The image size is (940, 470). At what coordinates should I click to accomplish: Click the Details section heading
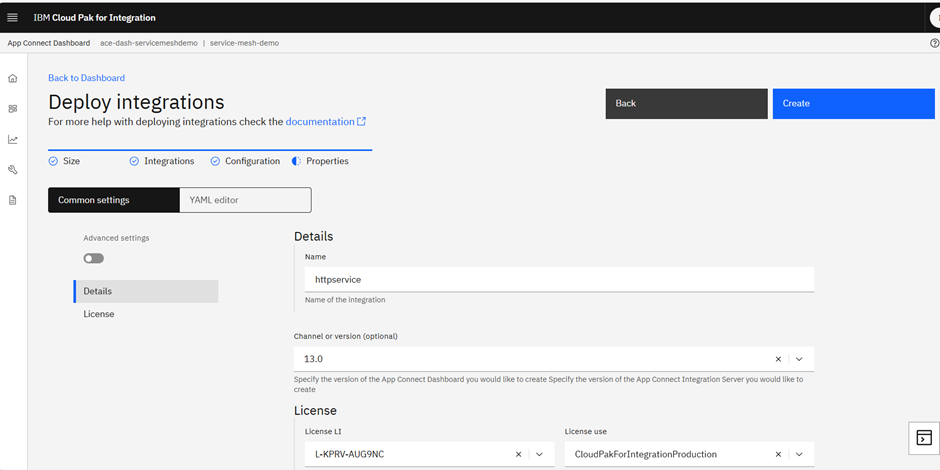[314, 236]
